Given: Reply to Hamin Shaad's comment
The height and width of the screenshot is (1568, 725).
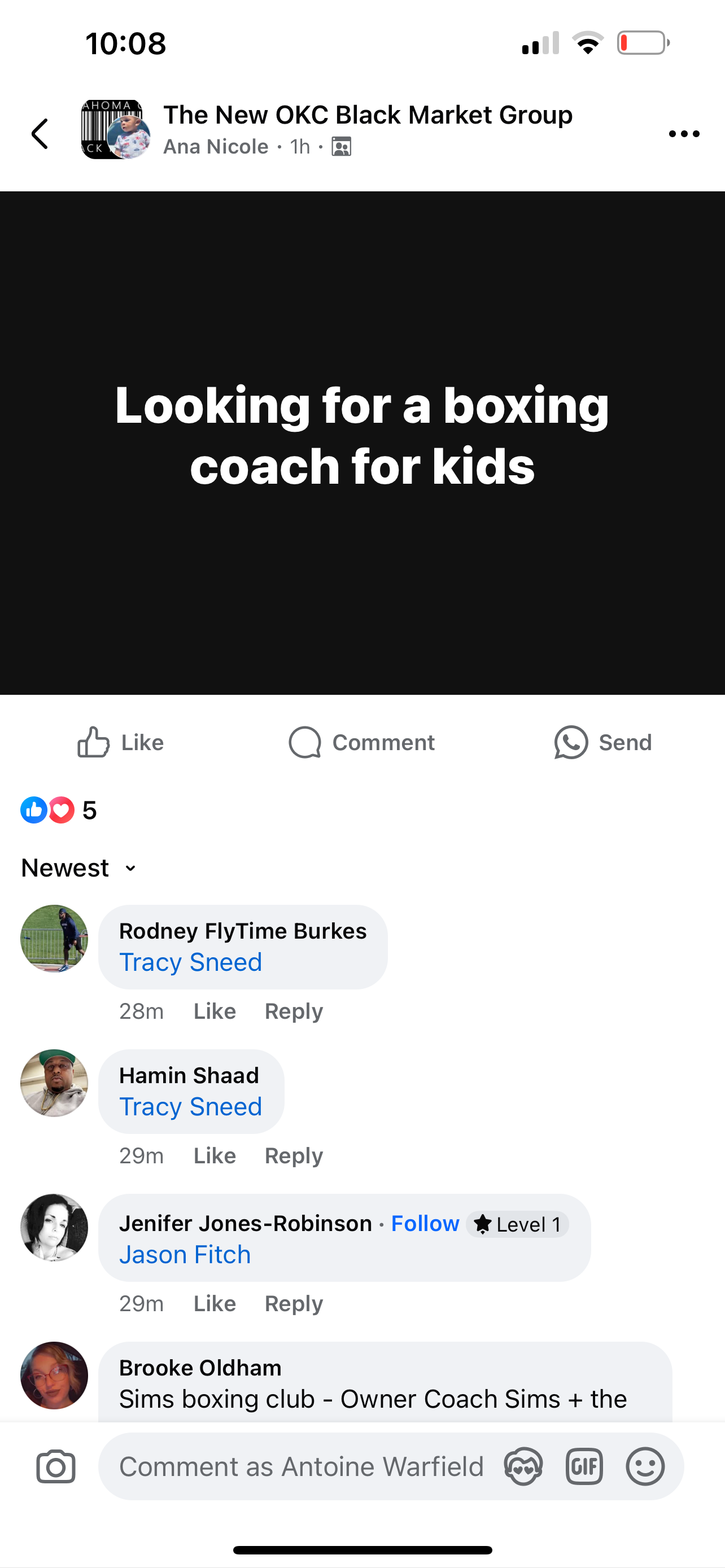Looking at the screenshot, I should [294, 1155].
